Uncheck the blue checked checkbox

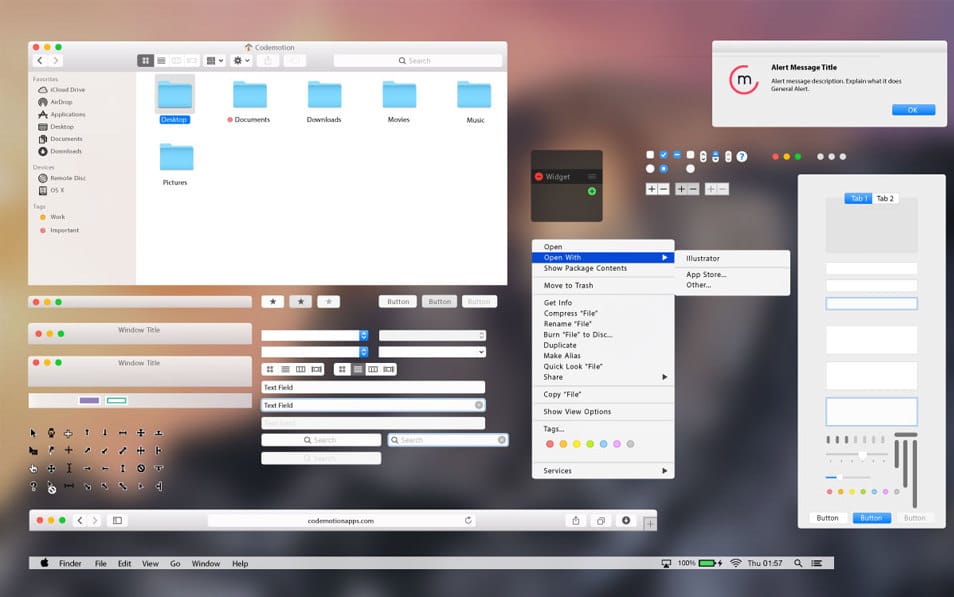(664, 155)
